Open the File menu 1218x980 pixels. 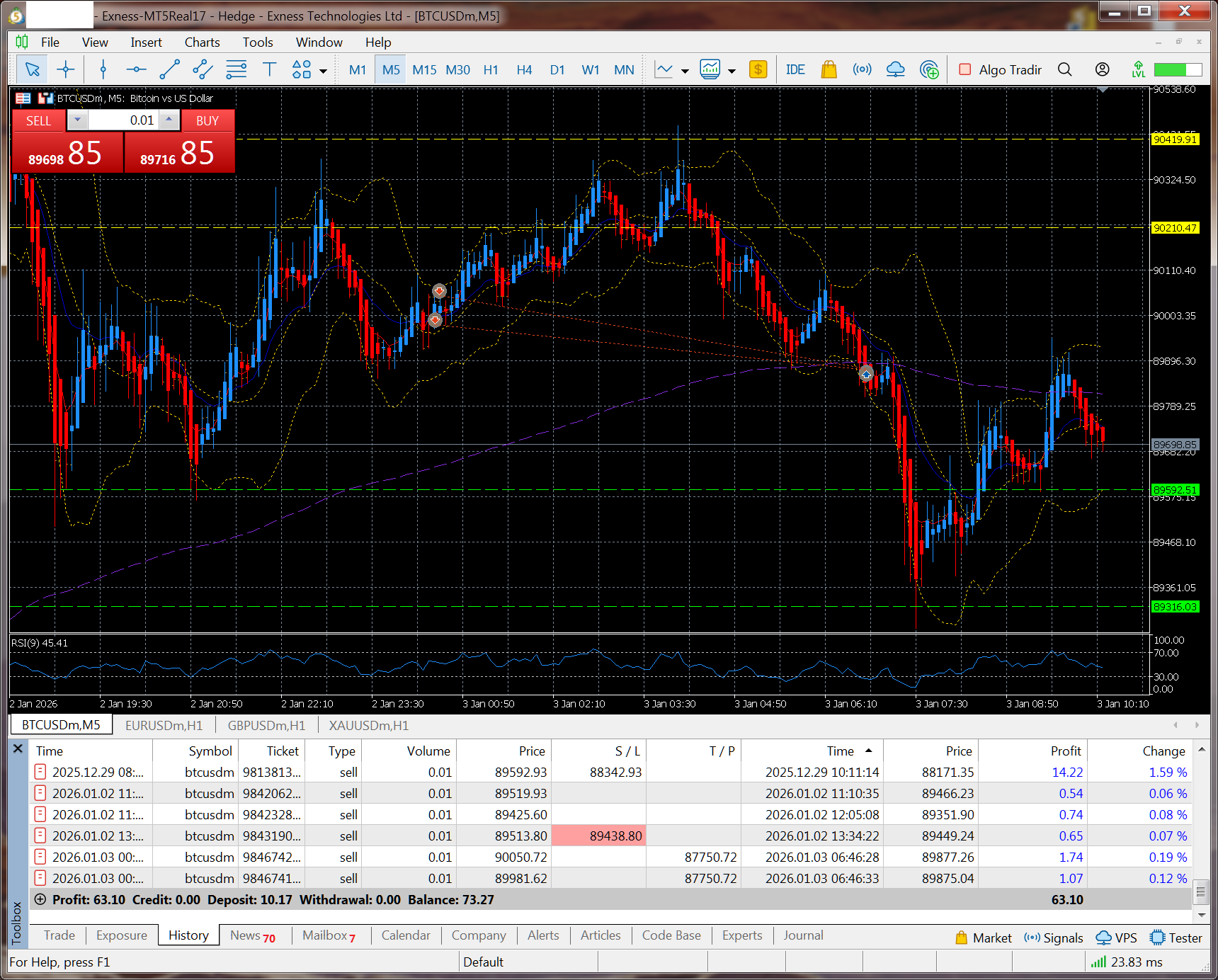tap(50, 42)
